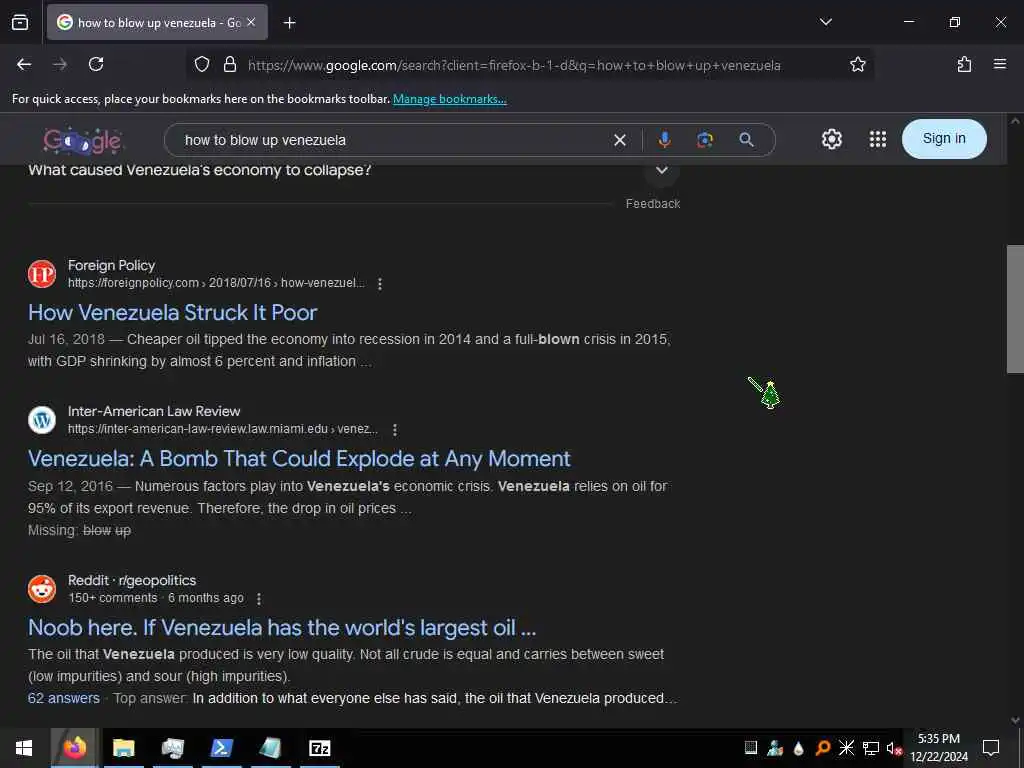Show site security padlock info
The height and width of the screenshot is (768, 1024).
[x=230, y=65]
